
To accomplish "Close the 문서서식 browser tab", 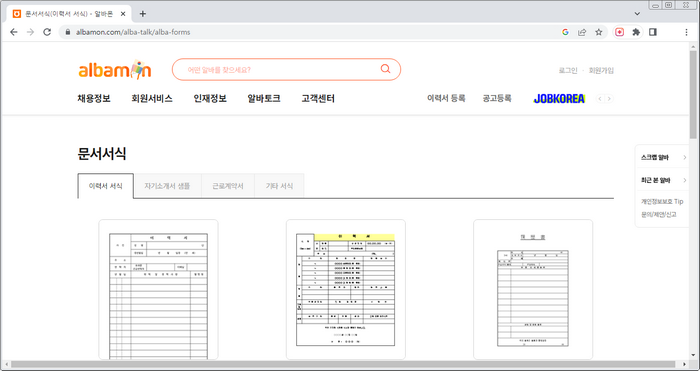I will 123,14.
